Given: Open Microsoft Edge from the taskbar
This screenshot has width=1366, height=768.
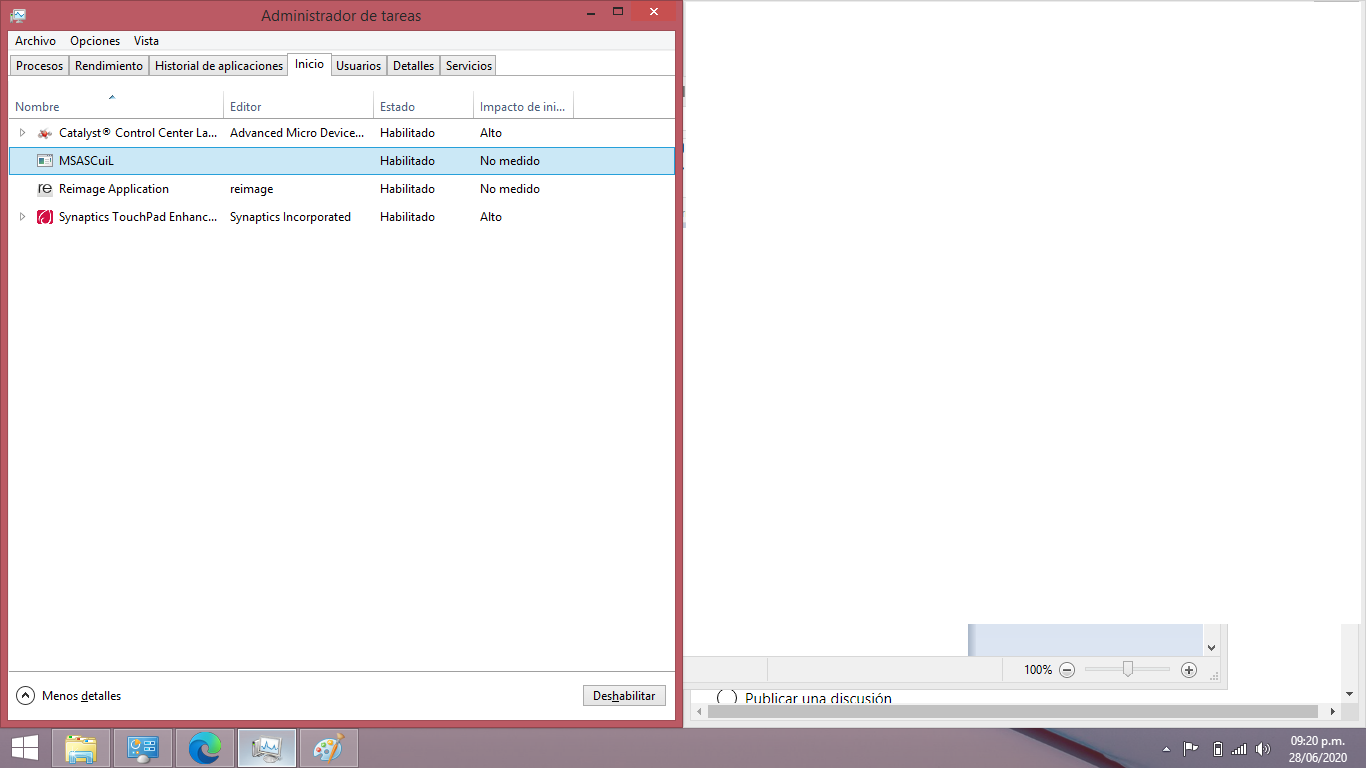Looking at the screenshot, I should pyautogui.click(x=205, y=748).
